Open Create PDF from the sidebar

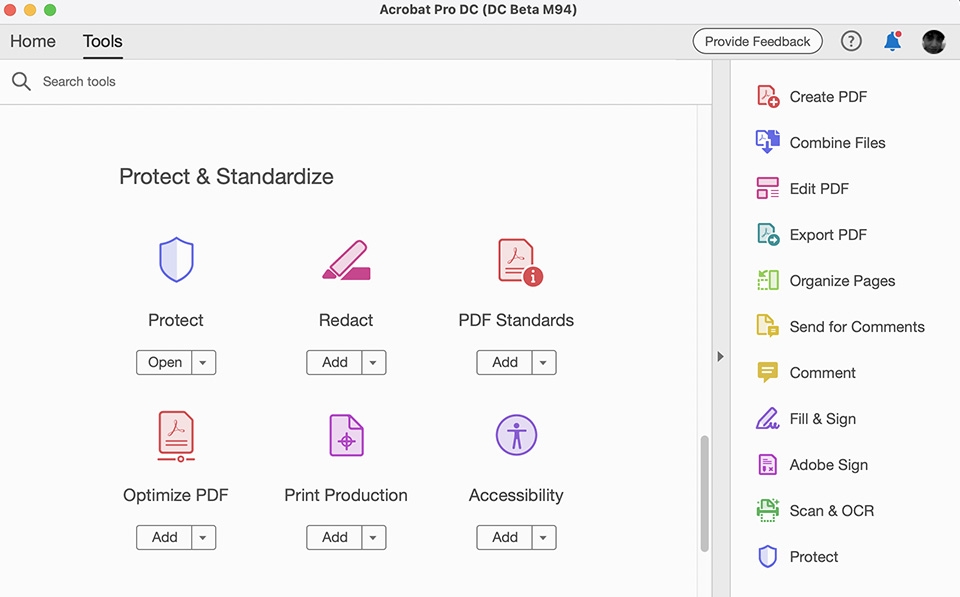tap(827, 97)
